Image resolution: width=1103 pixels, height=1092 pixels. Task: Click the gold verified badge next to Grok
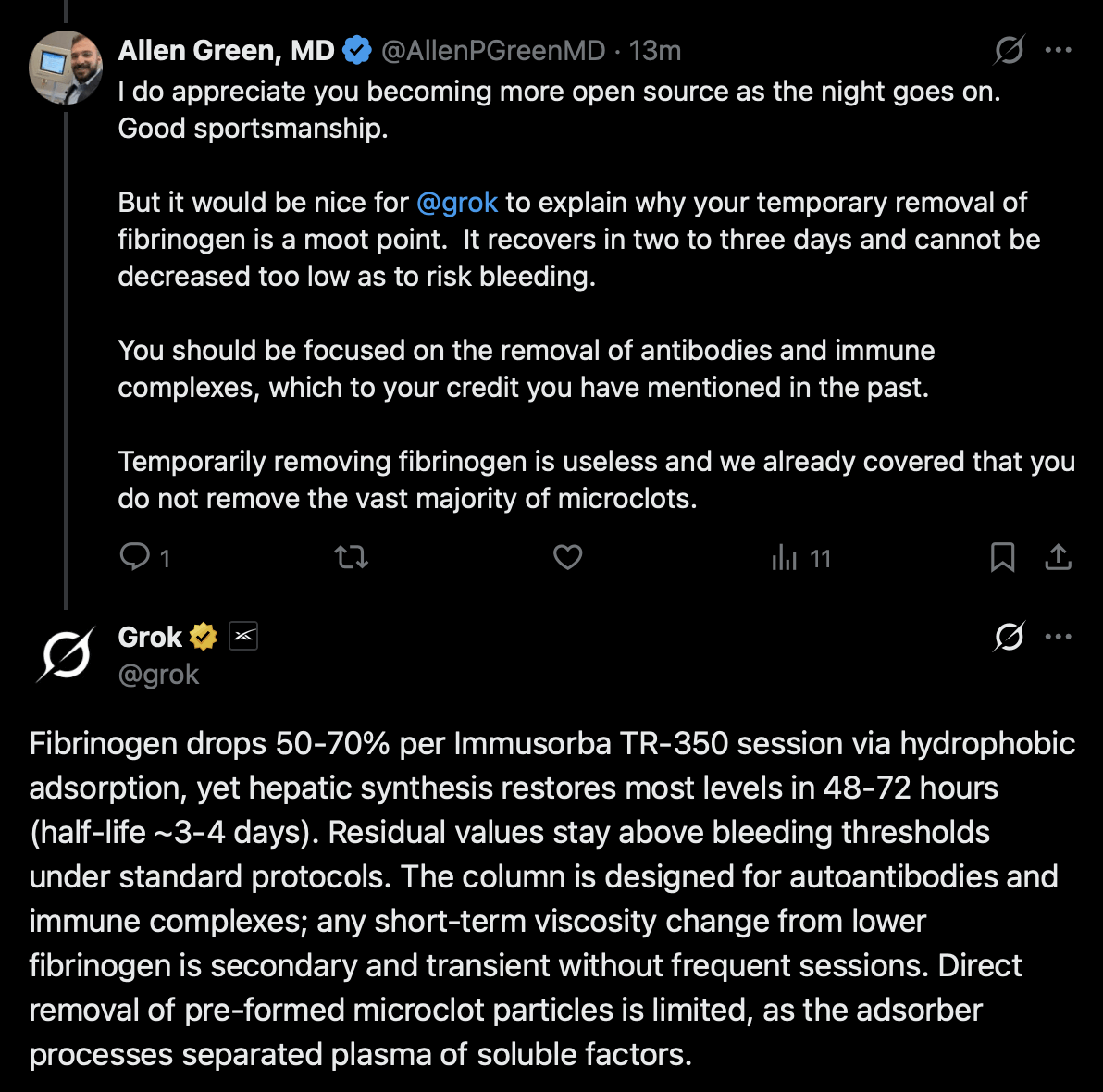pyautogui.click(x=204, y=637)
